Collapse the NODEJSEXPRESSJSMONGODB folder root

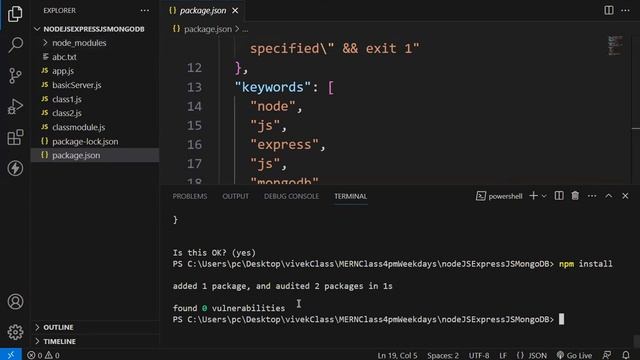(x=94, y=29)
